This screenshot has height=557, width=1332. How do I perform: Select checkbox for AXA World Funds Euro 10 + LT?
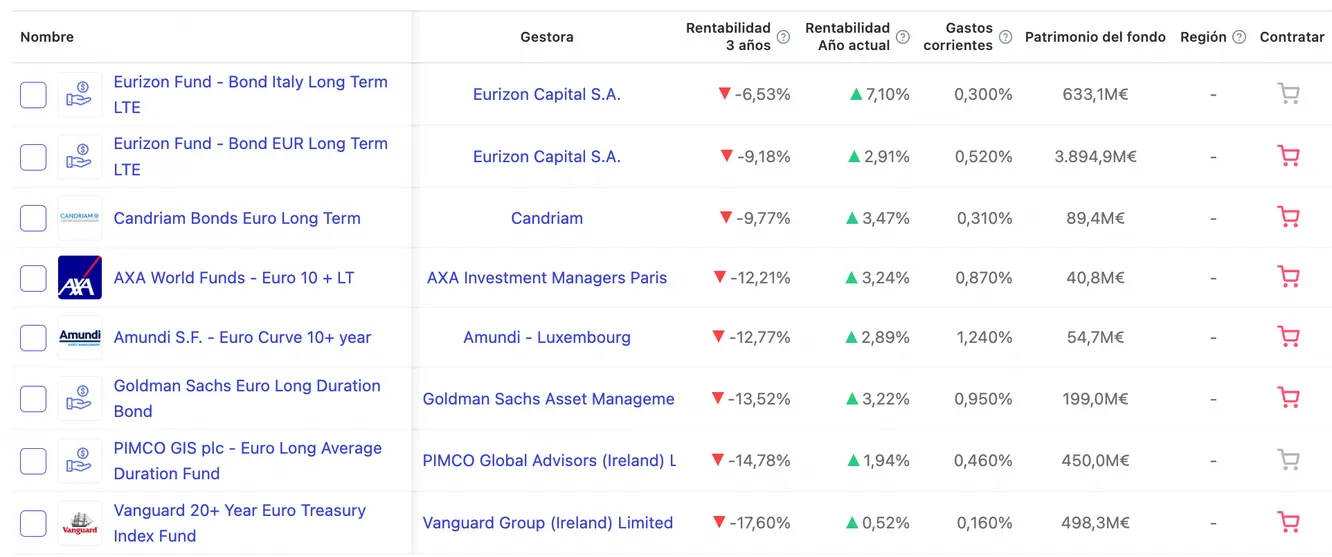click(x=33, y=278)
